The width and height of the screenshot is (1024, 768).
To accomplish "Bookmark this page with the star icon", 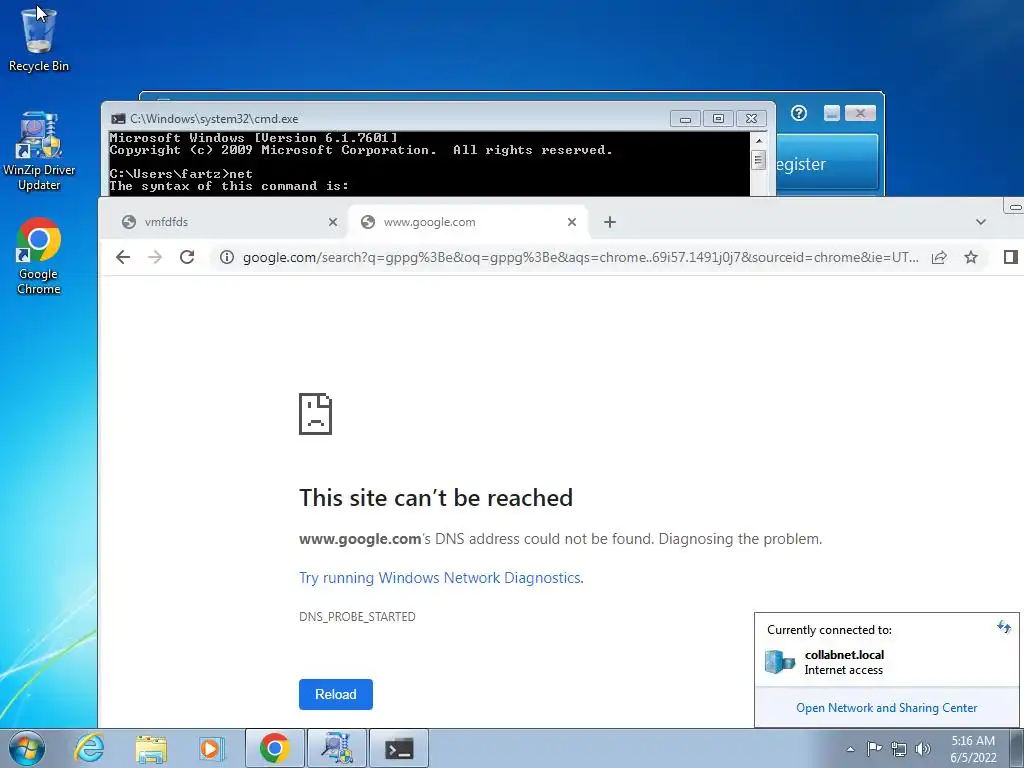I will pyautogui.click(x=971, y=257).
